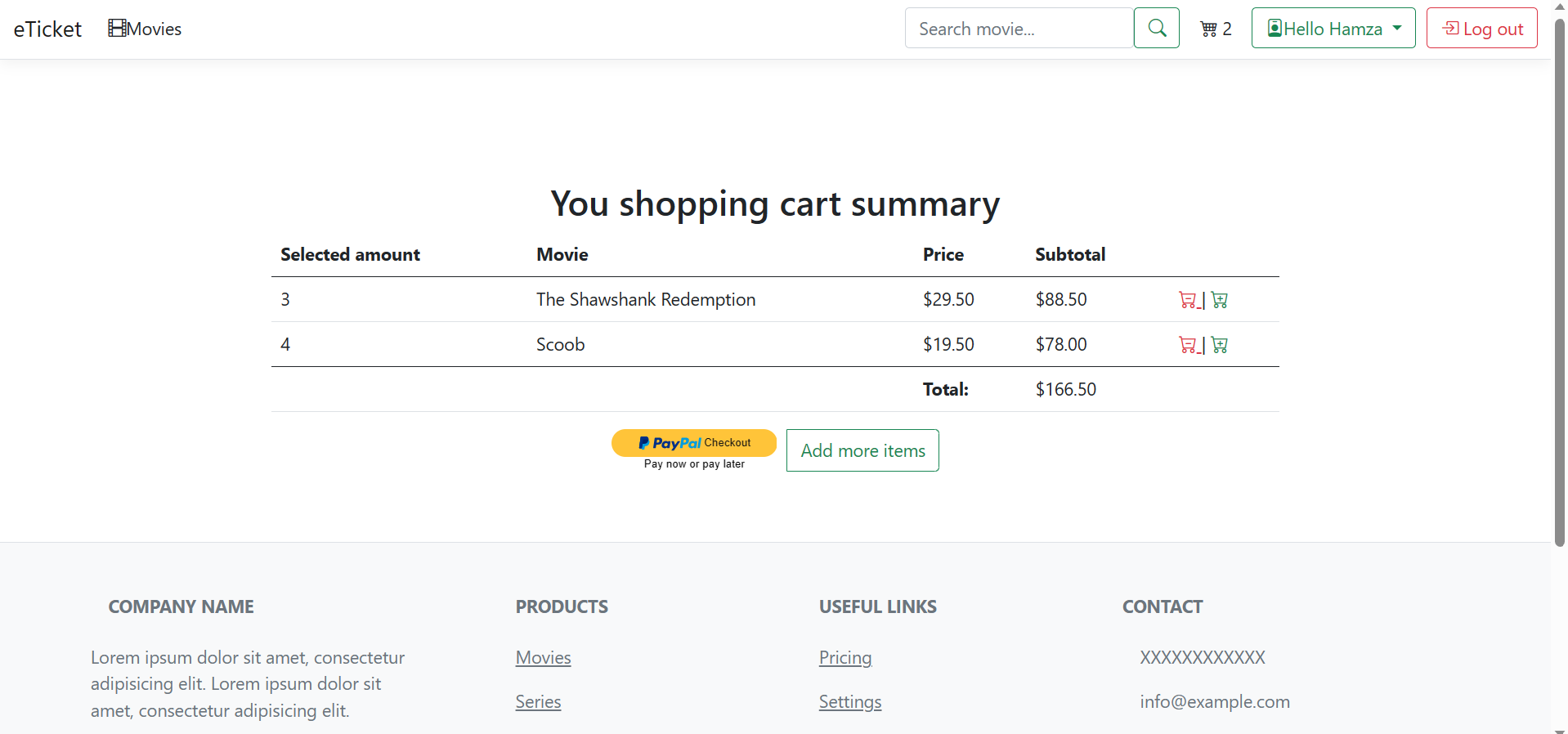Click Add more items button
The width and height of the screenshot is (1568, 734).
coord(862,450)
